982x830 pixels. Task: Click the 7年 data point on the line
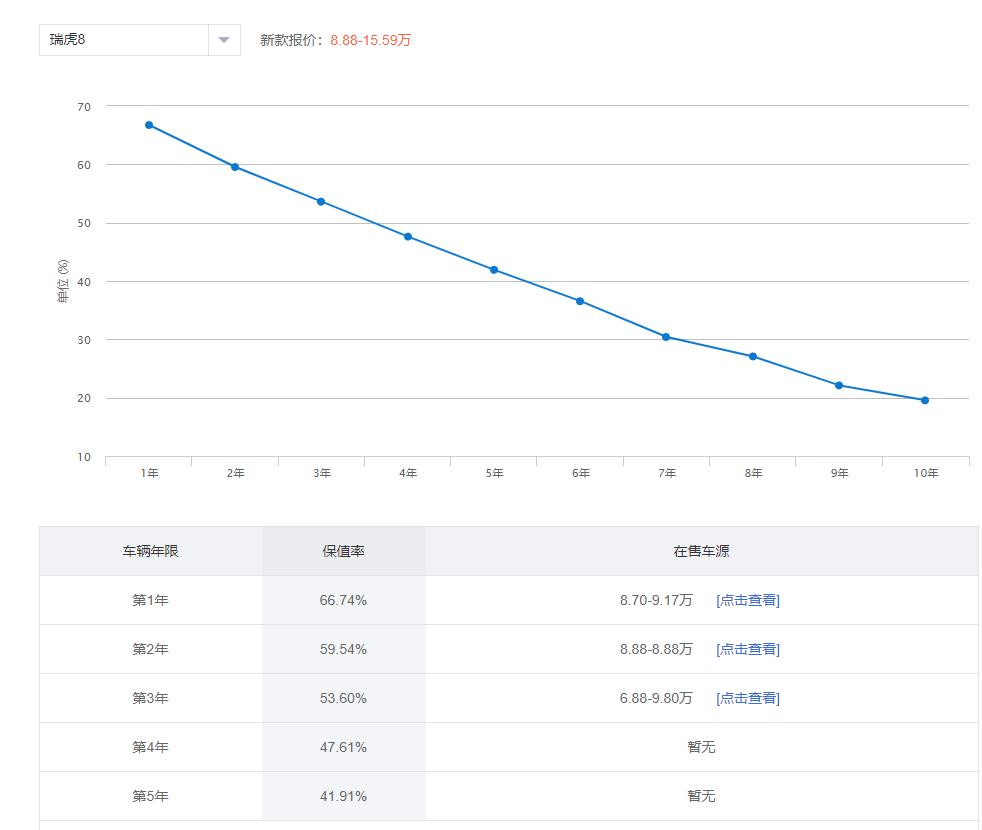(664, 337)
